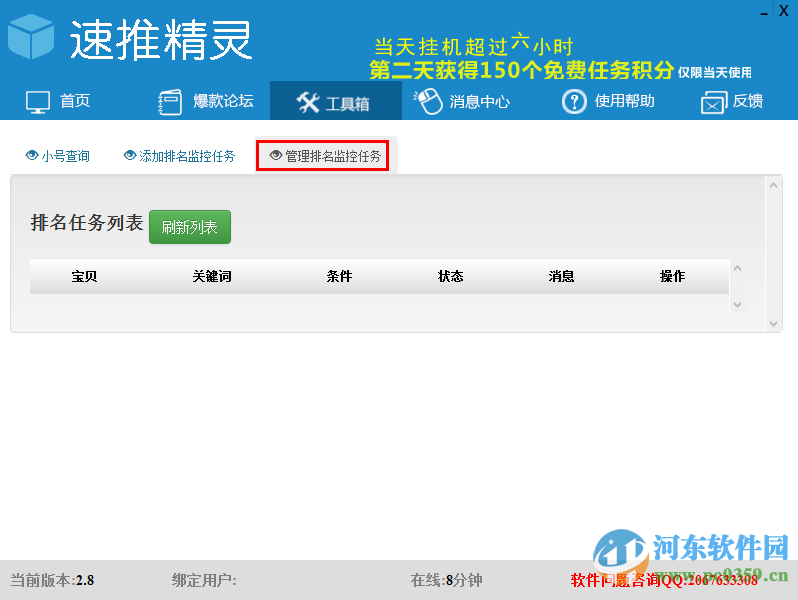The height and width of the screenshot is (600, 798).
Task: Click the 关键词 column header
Action: [212, 276]
